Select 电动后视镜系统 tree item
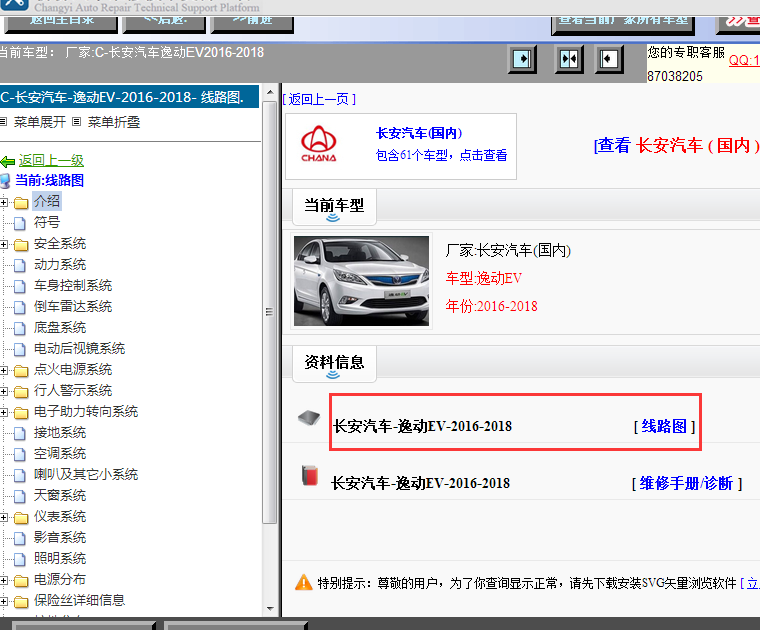Viewport: 760px width, 630px height. click(x=79, y=348)
